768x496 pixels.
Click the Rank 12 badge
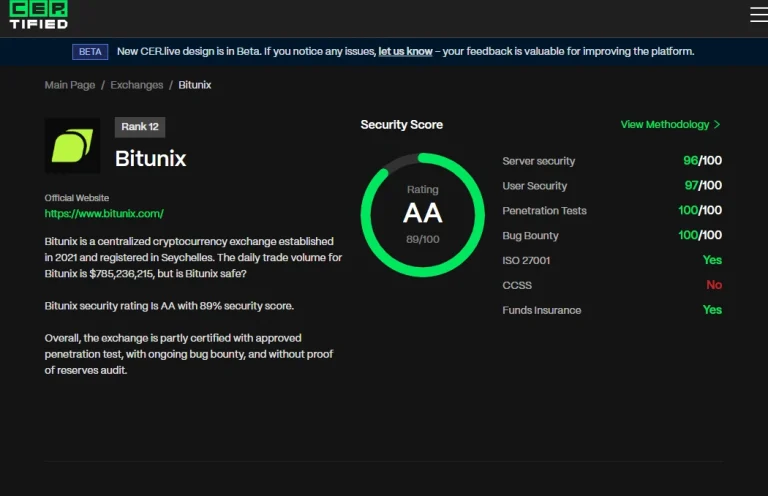coord(140,127)
